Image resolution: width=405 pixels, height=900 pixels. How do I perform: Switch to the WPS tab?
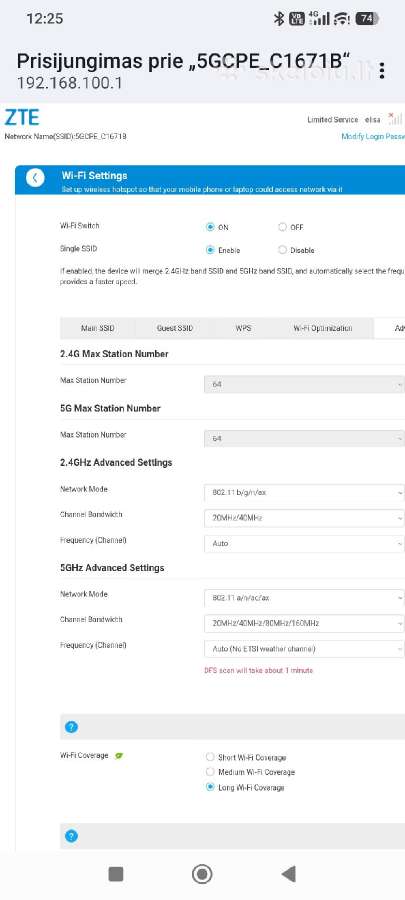coord(243,328)
